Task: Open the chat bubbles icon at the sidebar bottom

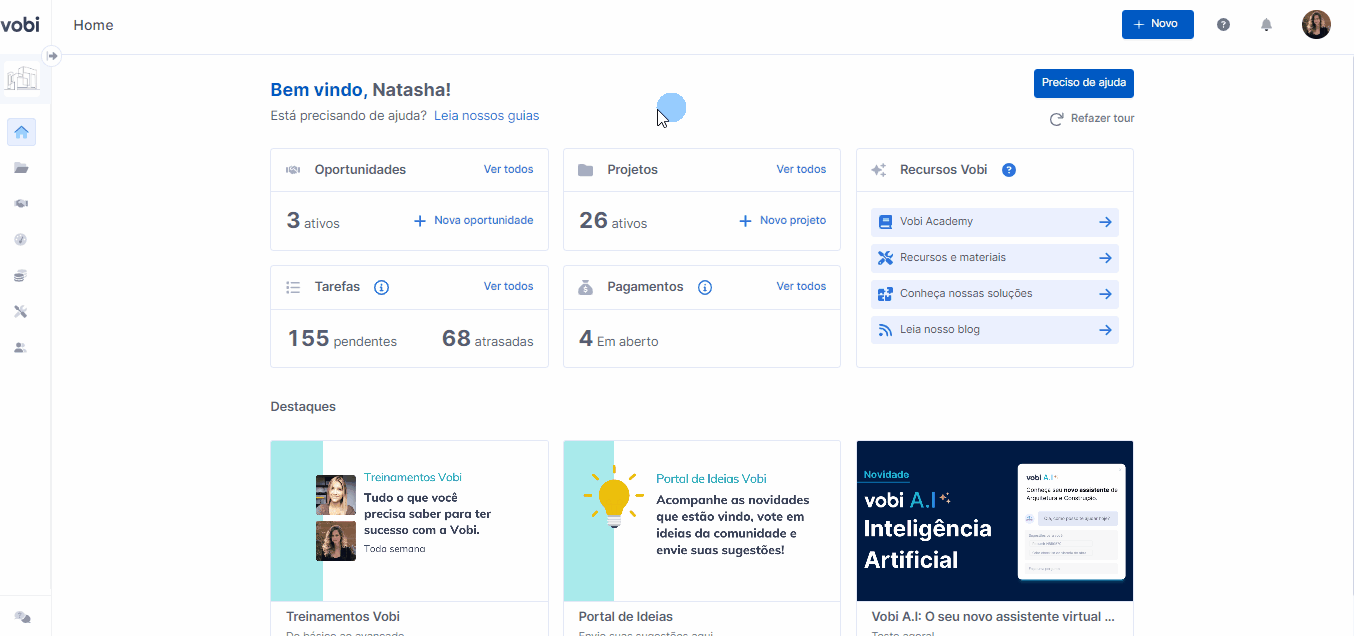Action: coord(22,617)
